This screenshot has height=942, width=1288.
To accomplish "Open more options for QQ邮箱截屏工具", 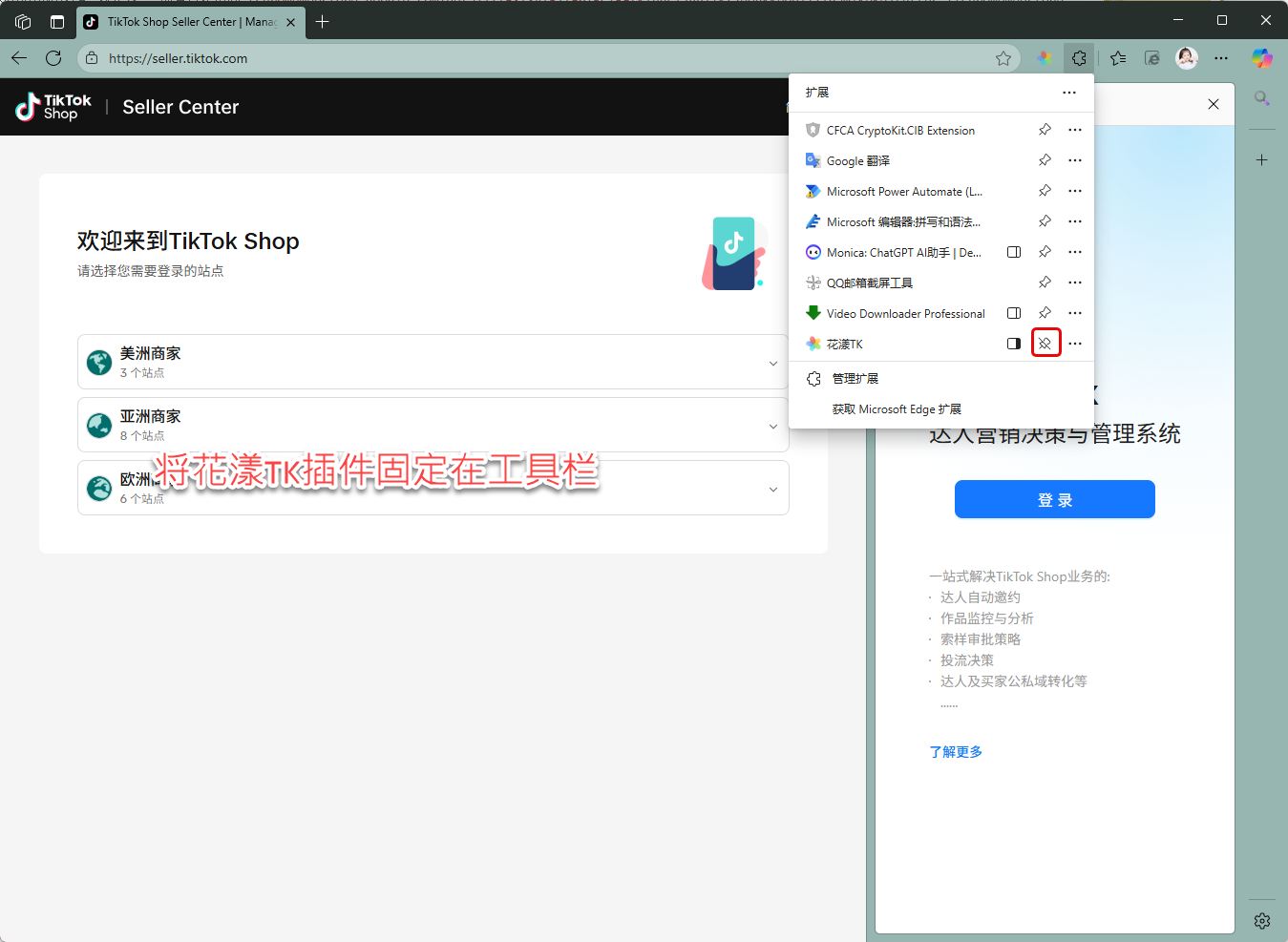I will point(1075,283).
